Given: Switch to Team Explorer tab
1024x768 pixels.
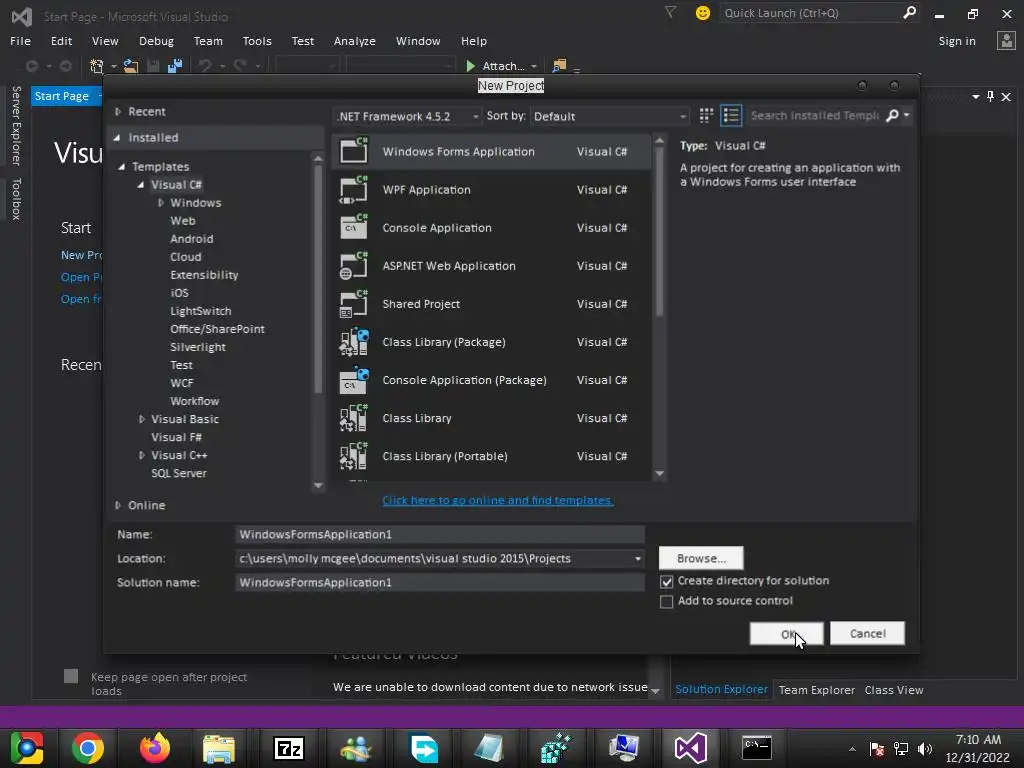Looking at the screenshot, I should [816, 690].
